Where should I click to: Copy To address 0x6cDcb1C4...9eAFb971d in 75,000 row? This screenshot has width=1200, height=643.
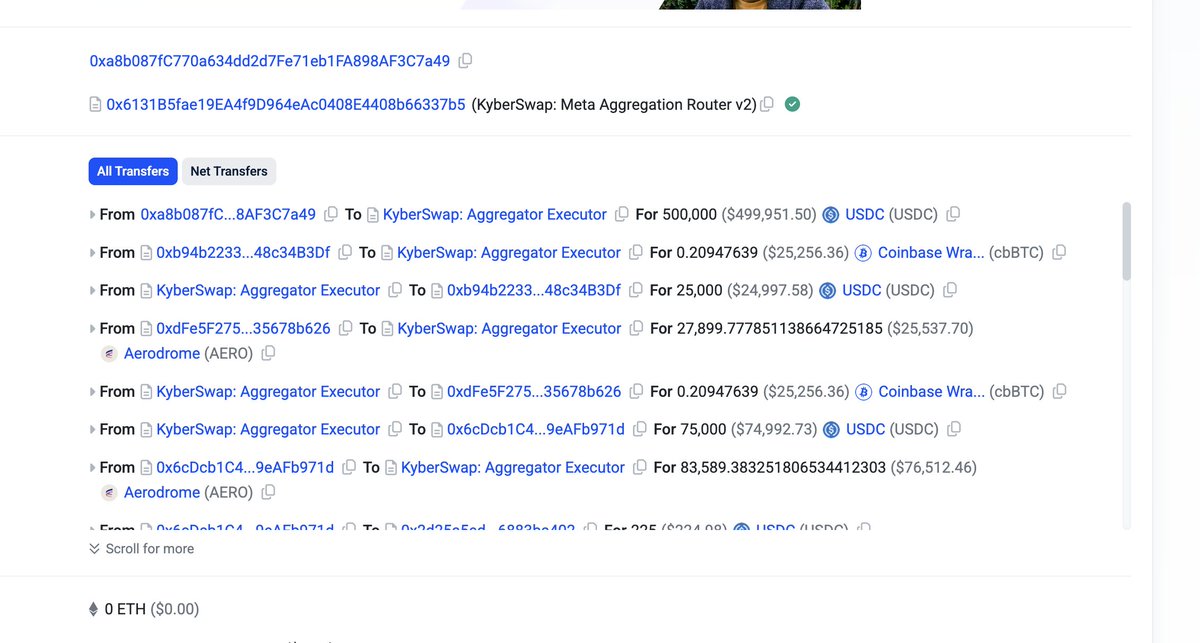click(x=640, y=429)
